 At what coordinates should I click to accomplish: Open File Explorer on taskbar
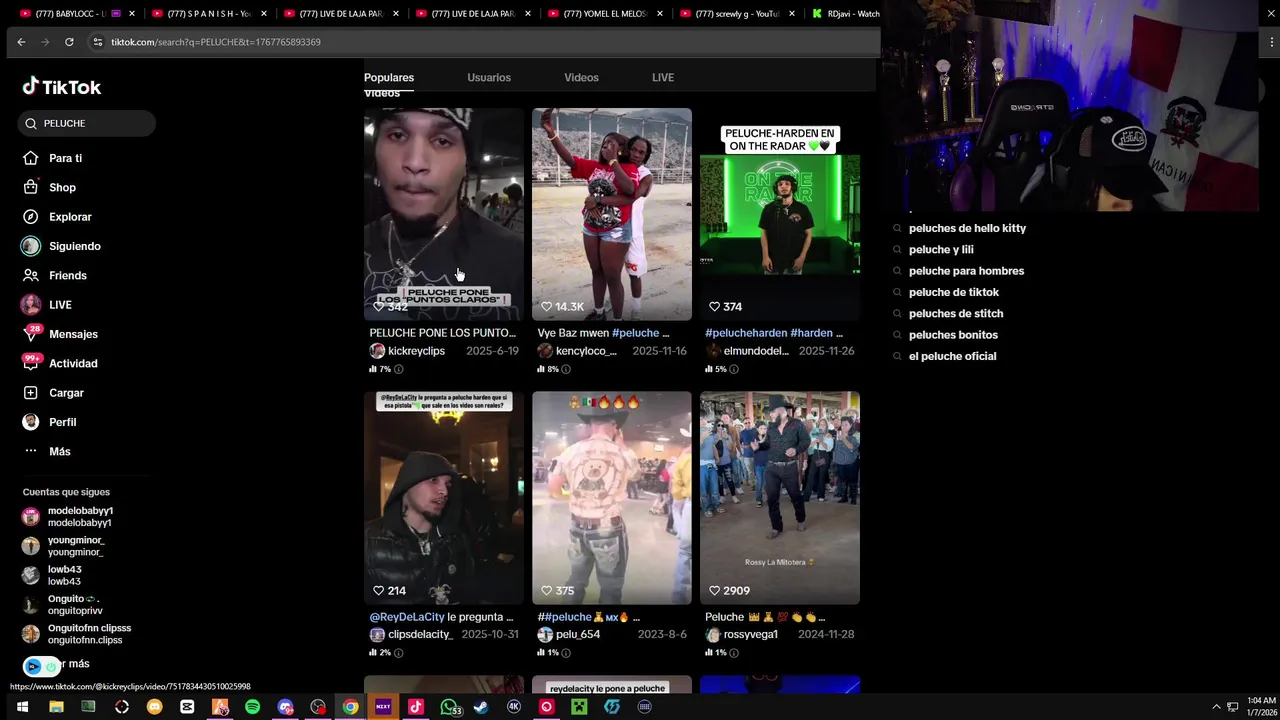(56, 707)
